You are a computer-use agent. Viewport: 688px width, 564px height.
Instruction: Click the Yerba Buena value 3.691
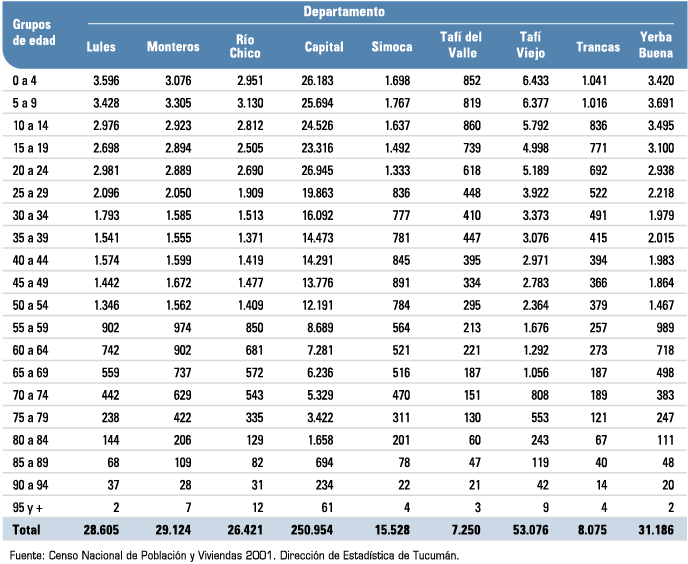coord(661,103)
